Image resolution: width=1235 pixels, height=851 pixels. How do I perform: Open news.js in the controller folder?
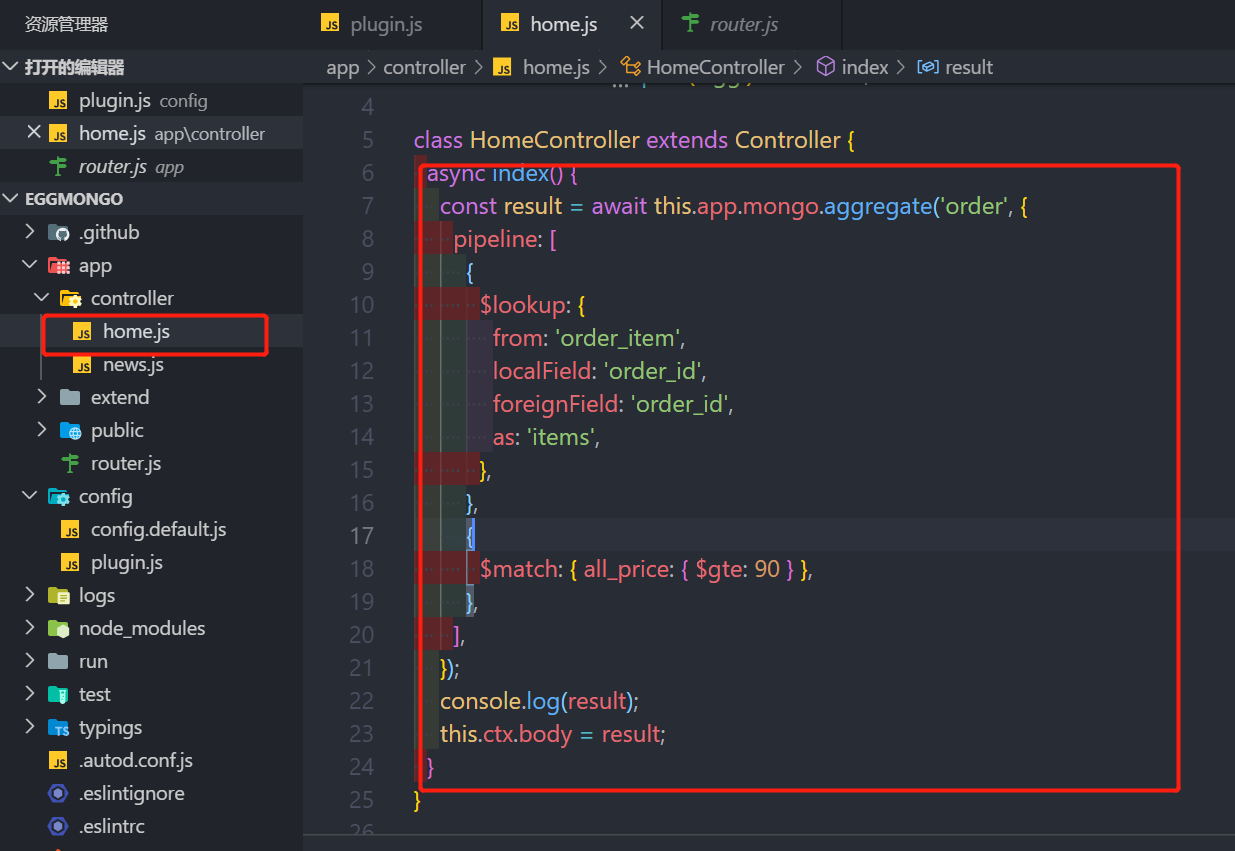click(133, 364)
